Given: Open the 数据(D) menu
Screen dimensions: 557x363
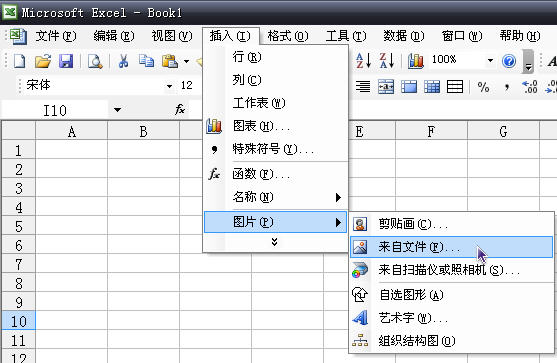Looking at the screenshot, I should [x=404, y=36].
